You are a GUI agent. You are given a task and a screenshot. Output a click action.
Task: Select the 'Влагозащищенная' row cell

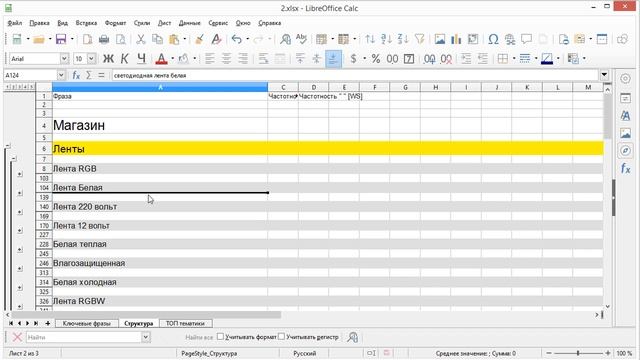(160, 263)
